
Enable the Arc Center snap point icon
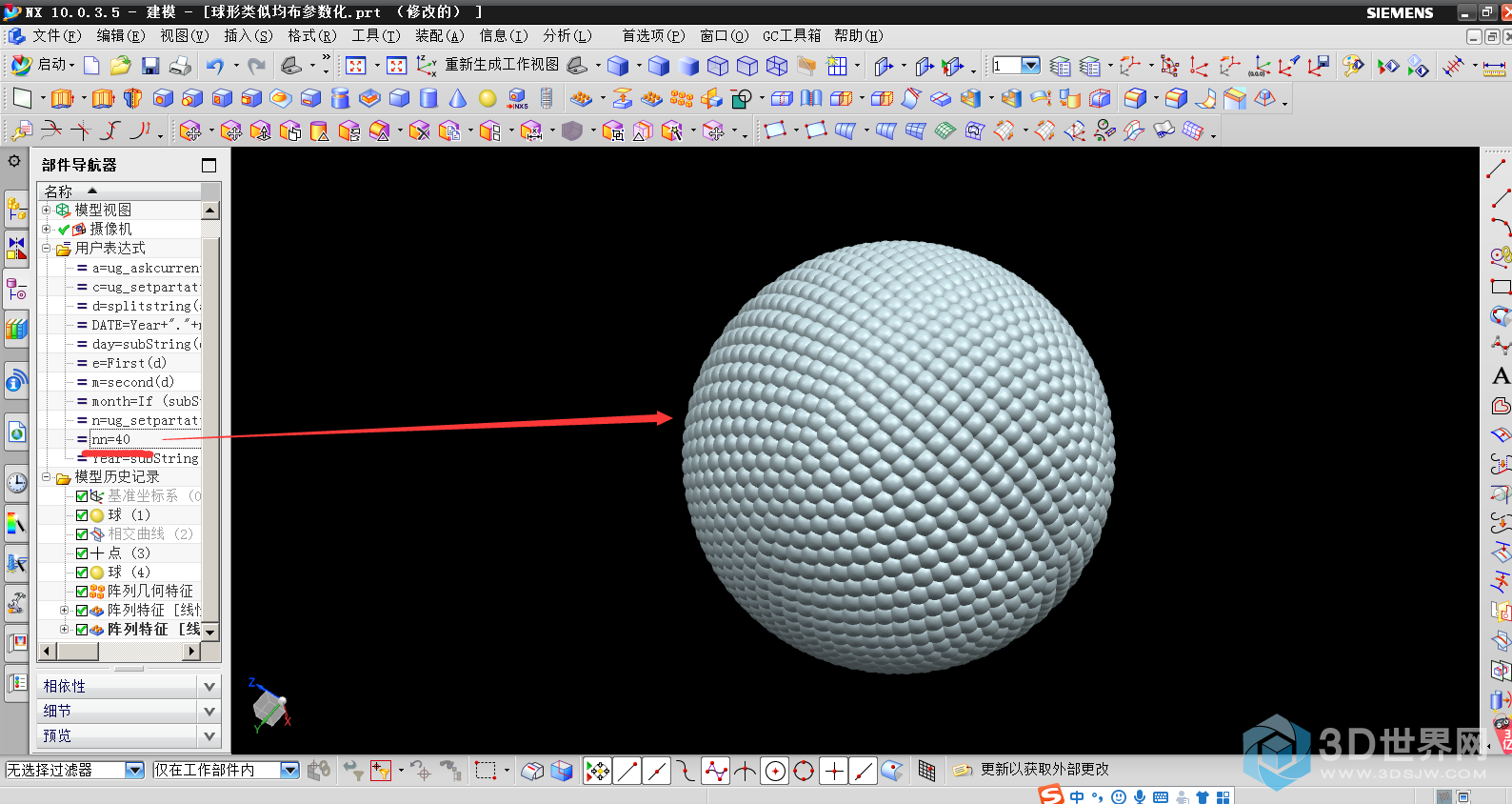[x=775, y=771]
